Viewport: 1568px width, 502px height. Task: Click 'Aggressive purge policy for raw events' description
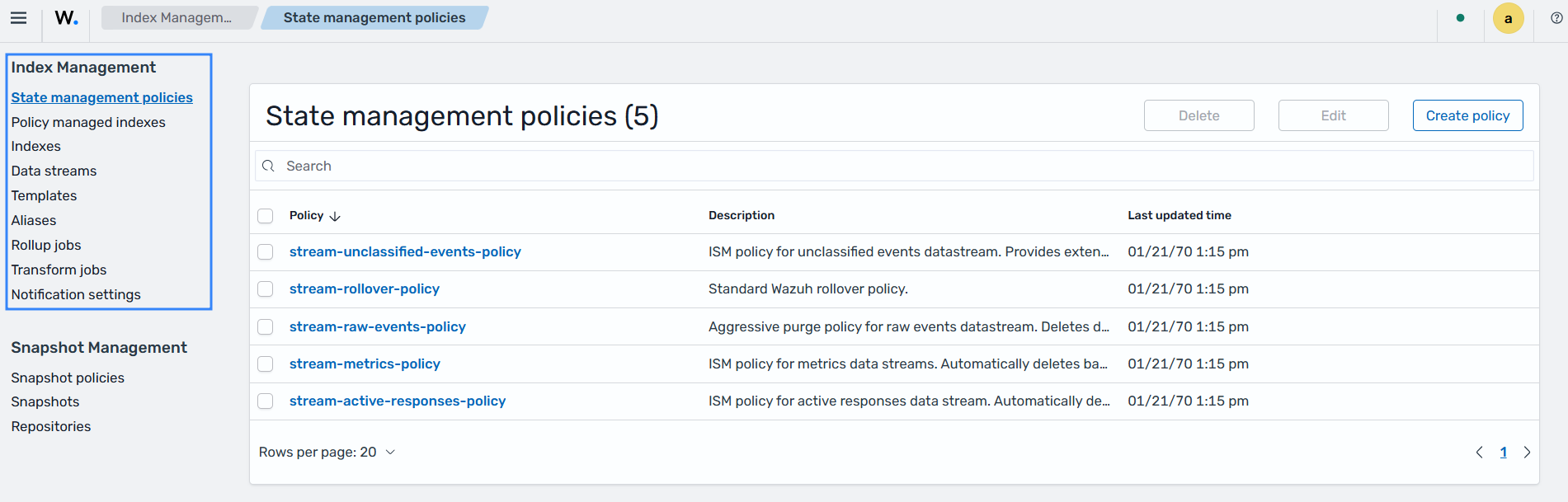click(x=909, y=326)
